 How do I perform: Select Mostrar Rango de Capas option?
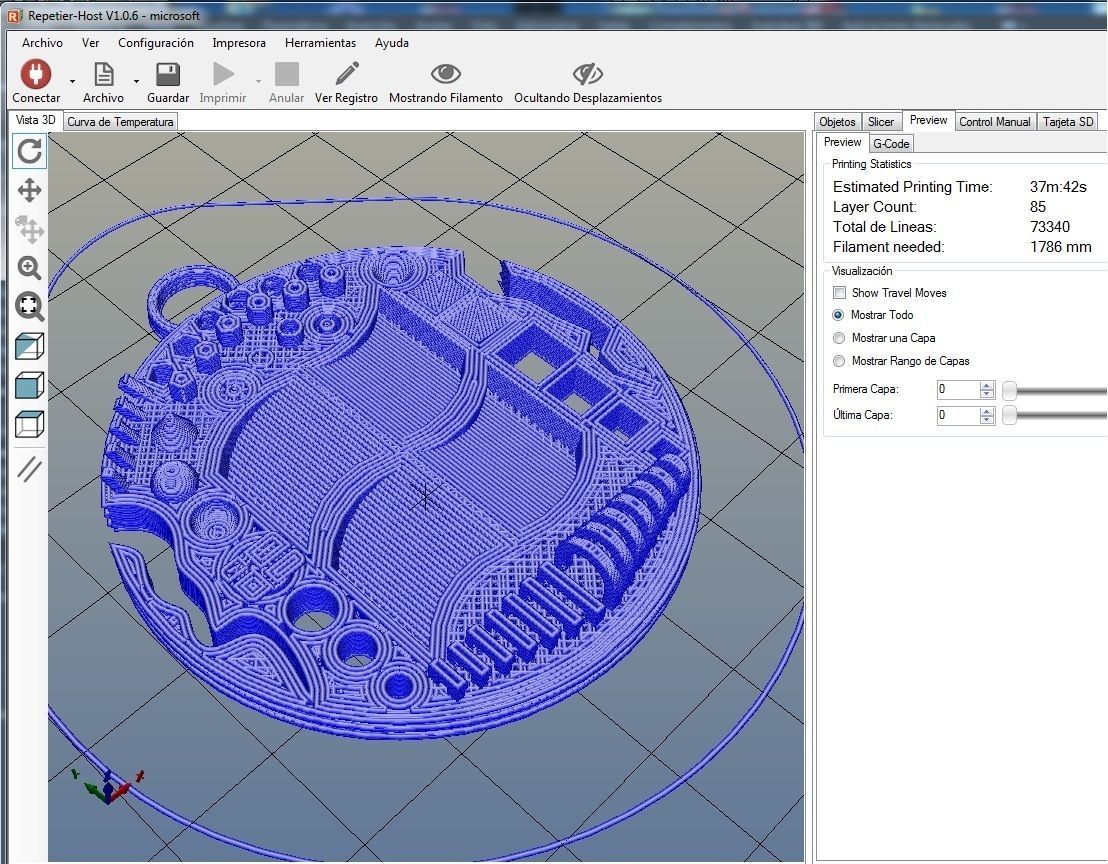tap(839, 361)
